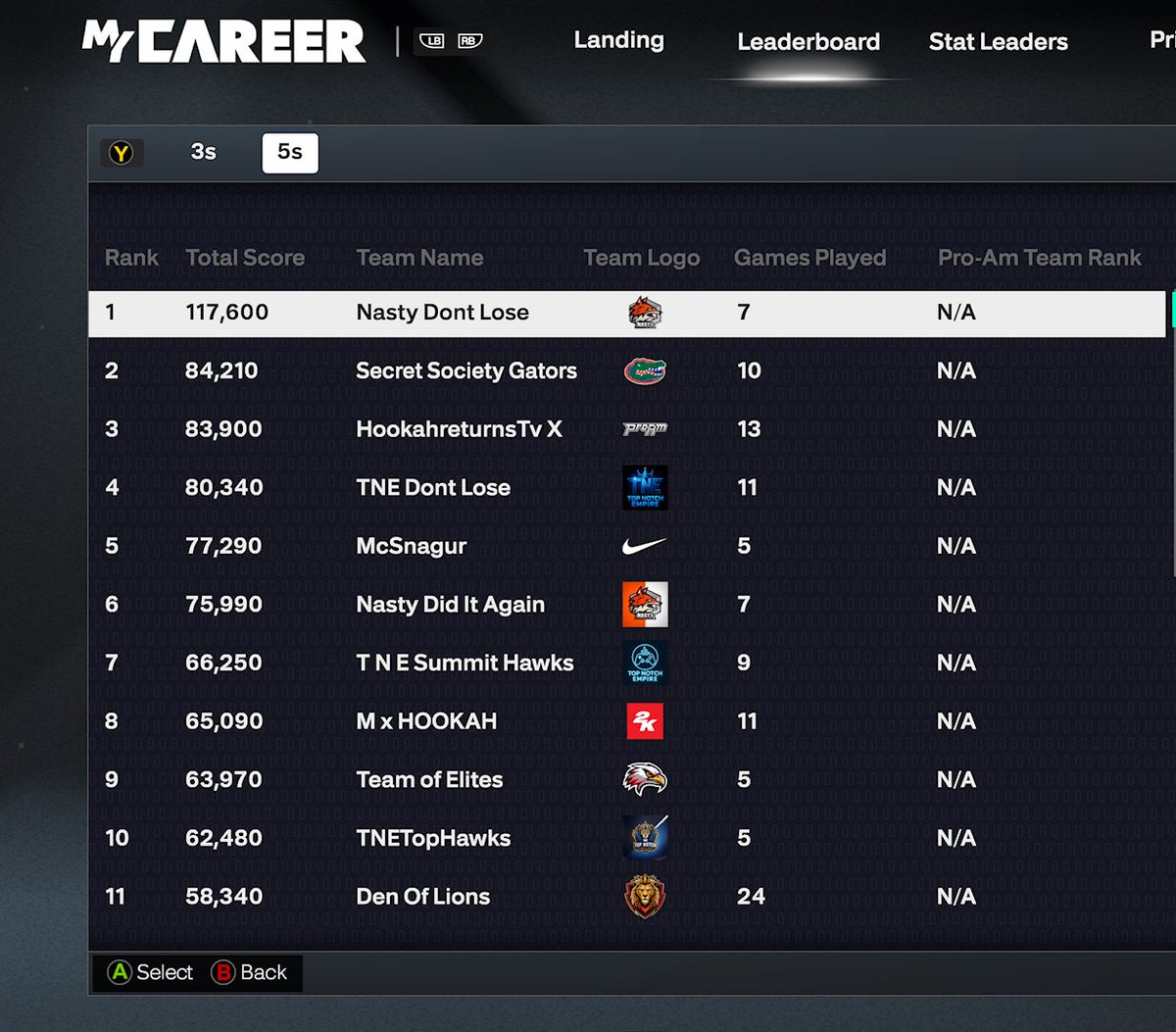Click Den Of Lions N/A Pro-Am rank

[956, 896]
